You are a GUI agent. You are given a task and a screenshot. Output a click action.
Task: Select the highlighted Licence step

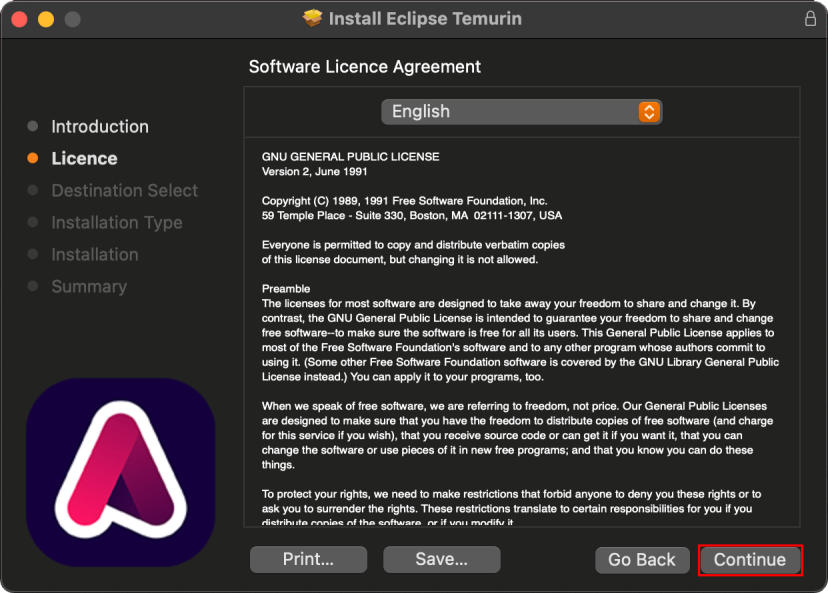point(84,159)
